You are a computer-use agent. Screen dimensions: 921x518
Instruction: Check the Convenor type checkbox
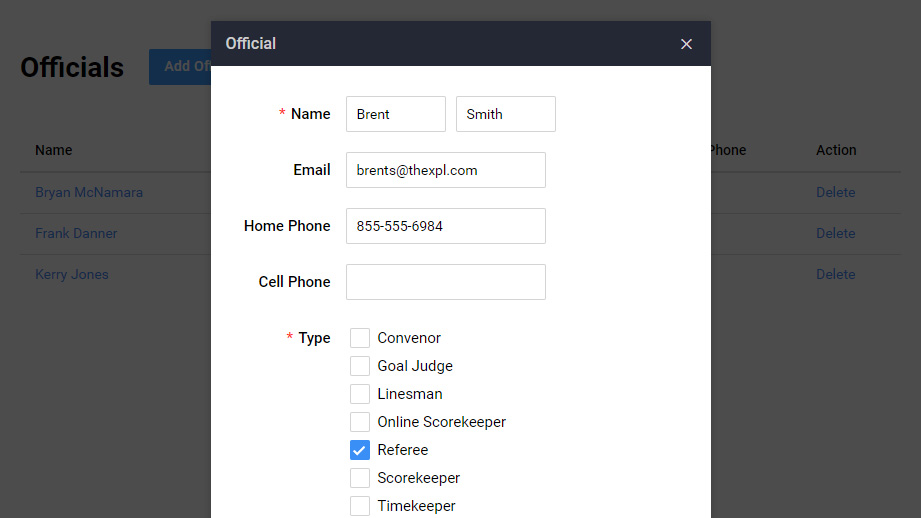click(360, 338)
